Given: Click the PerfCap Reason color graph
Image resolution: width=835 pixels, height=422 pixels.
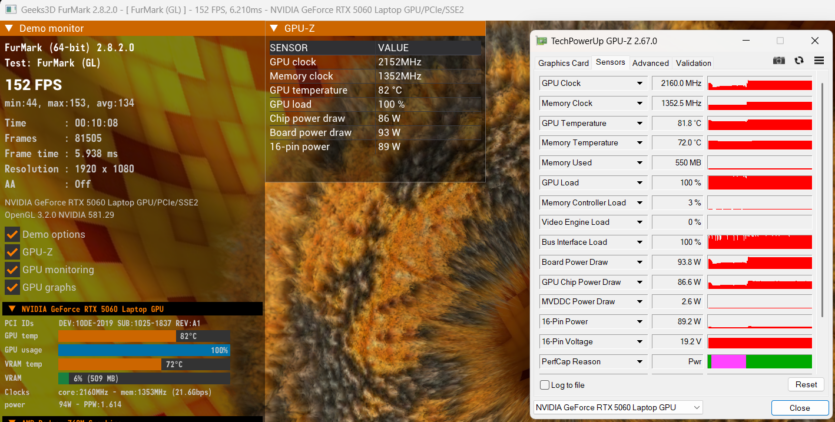Looking at the screenshot, I should pyautogui.click(x=759, y=361).
